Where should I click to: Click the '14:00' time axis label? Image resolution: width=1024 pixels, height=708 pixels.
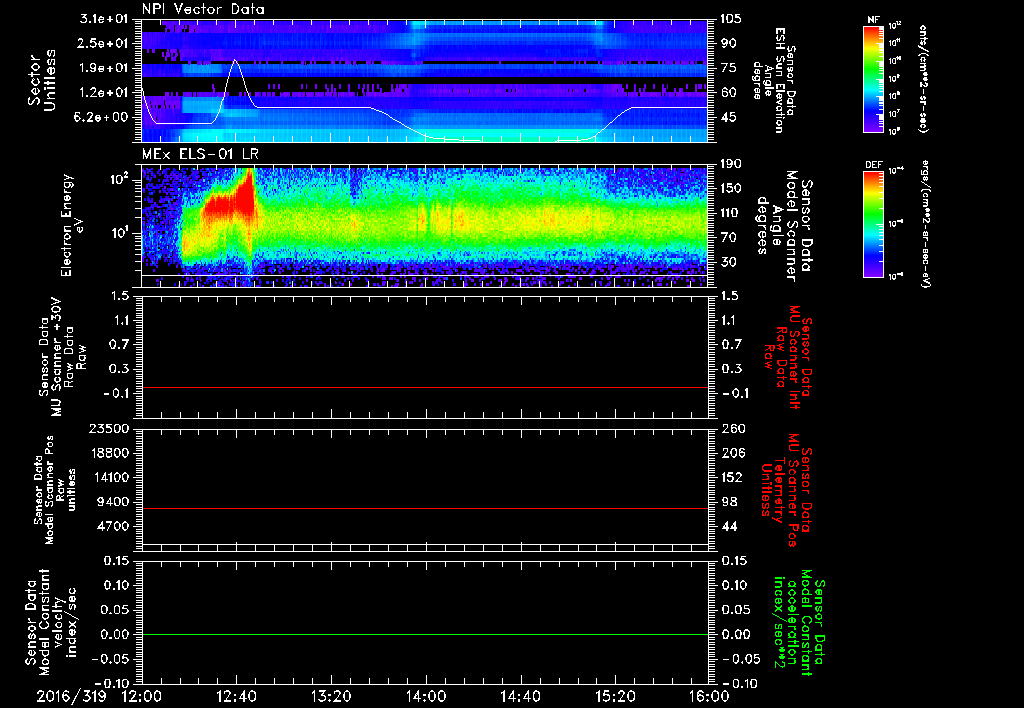point(425,696)
